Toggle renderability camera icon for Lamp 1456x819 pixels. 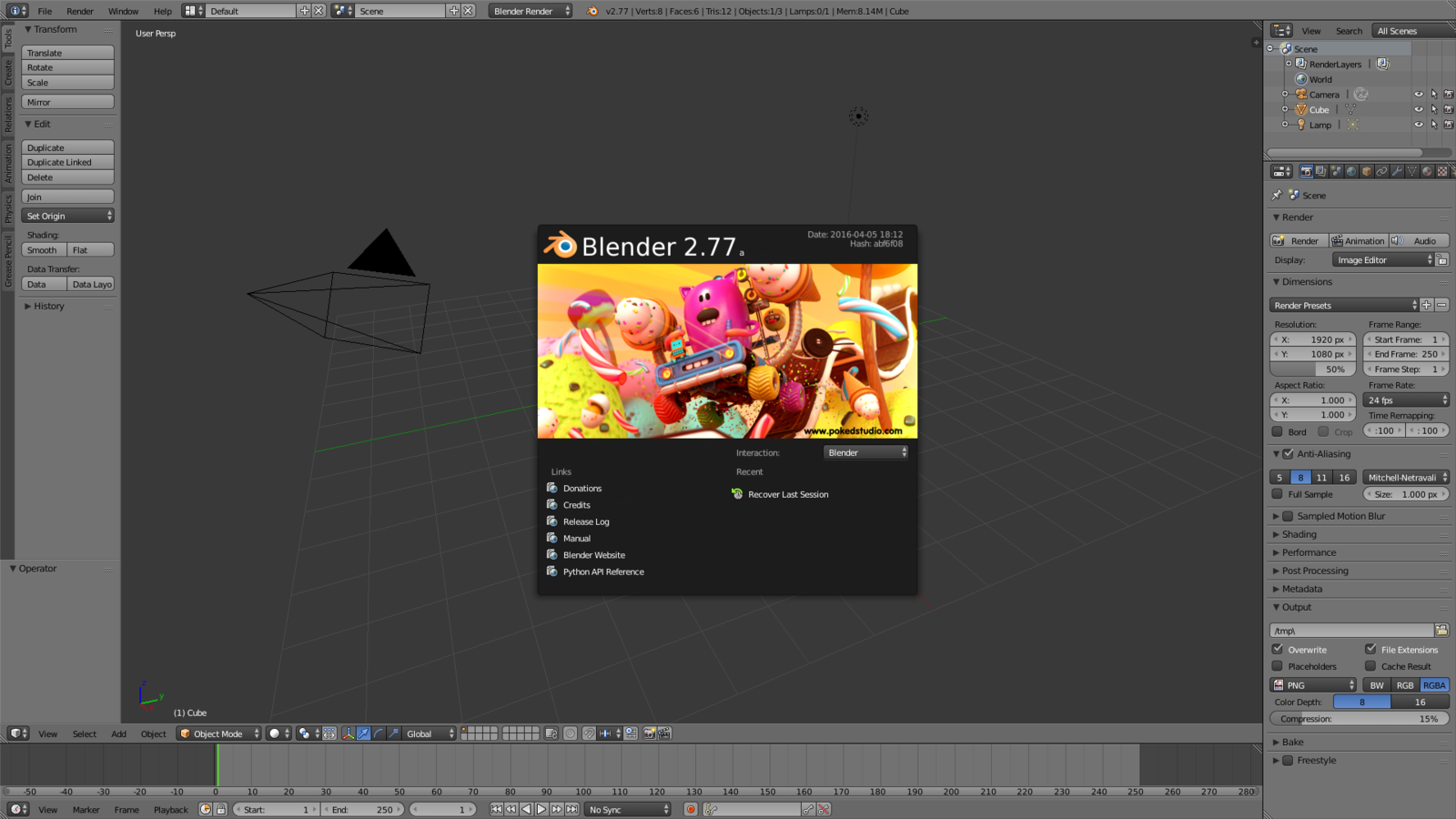pos(1448,125)
